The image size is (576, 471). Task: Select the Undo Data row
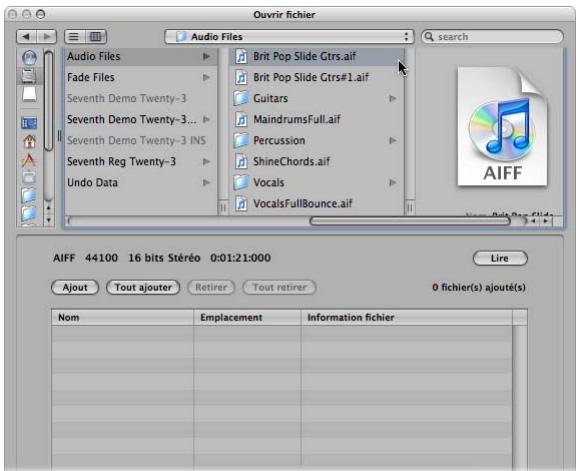coord(141,183)
